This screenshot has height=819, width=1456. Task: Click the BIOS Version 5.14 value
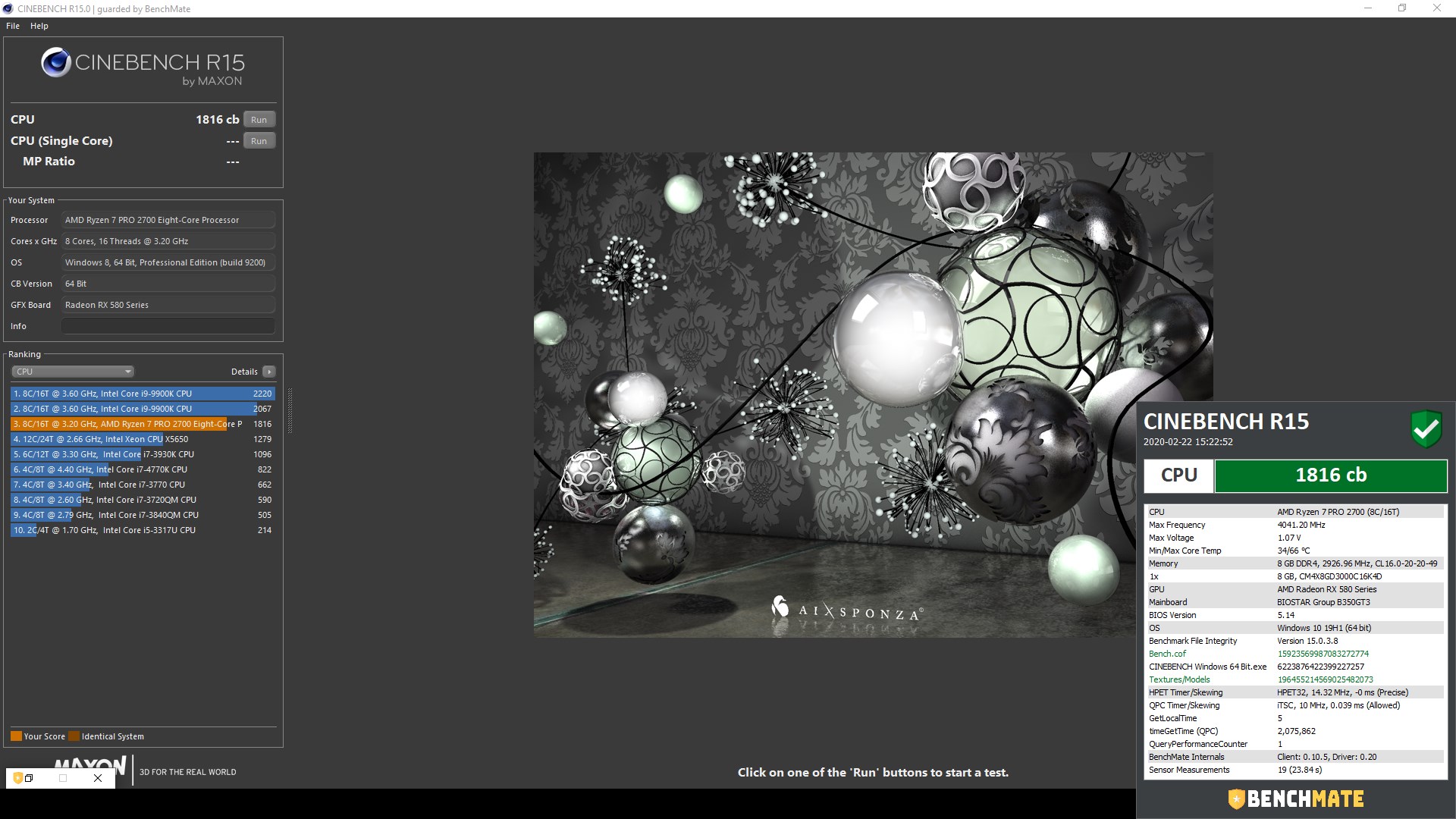[1285, 615]
